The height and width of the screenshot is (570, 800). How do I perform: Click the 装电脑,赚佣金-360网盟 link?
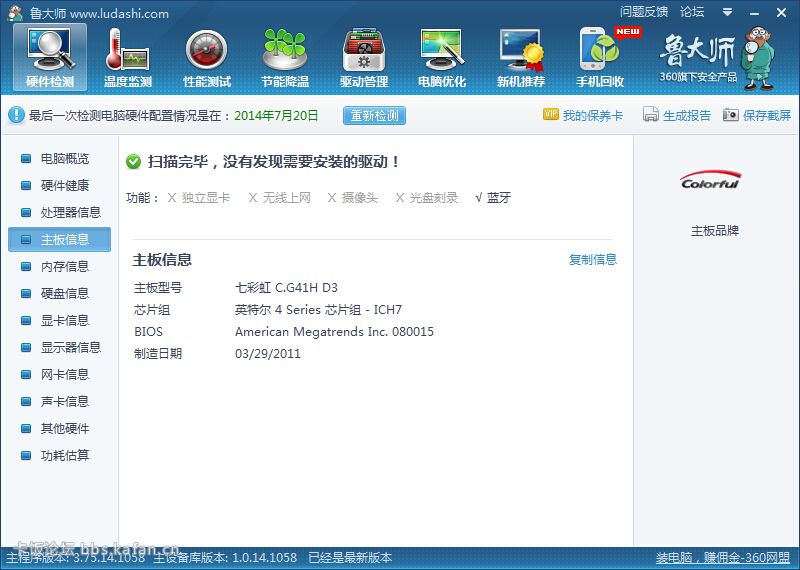click(722, 558)
